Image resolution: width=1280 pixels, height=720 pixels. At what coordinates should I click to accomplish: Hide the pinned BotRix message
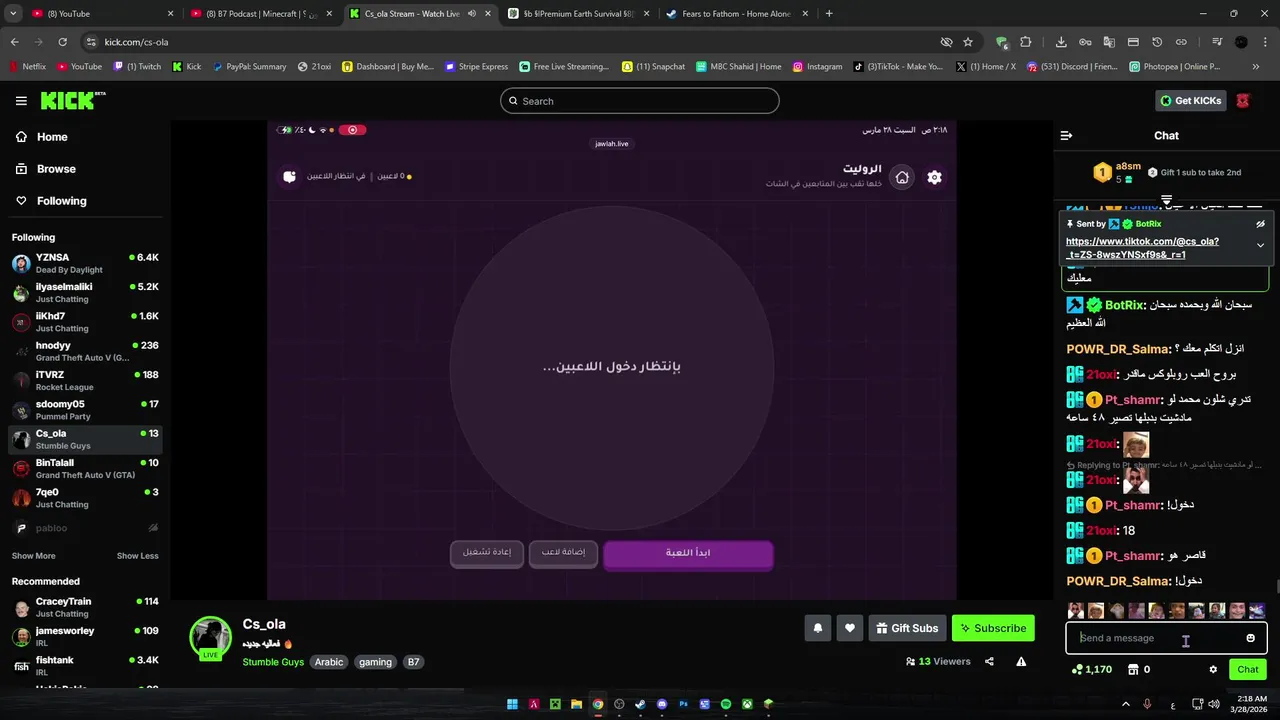point(1260,224)
